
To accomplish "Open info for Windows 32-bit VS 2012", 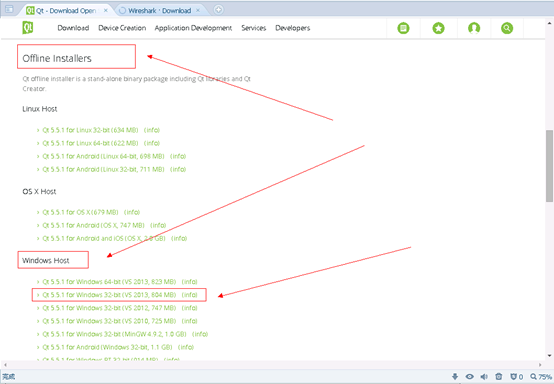I will [x=190, y=308].
